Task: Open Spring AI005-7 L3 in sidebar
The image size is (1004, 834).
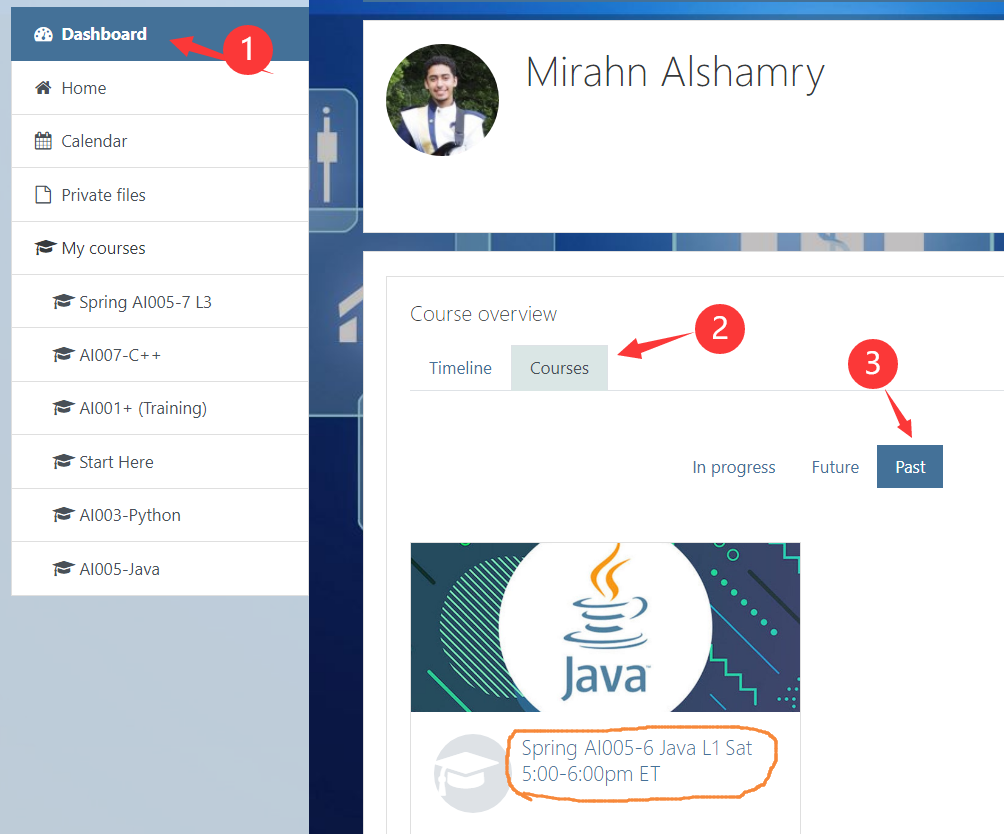Action: click(145, 302)
